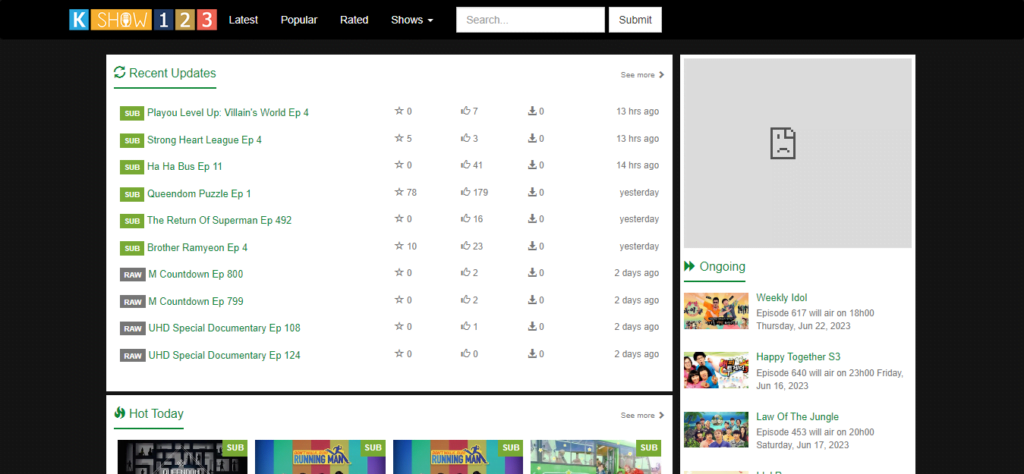Click thumbs-up icon for Return Of Superman
1024x474 pixels.
[466, 219]
